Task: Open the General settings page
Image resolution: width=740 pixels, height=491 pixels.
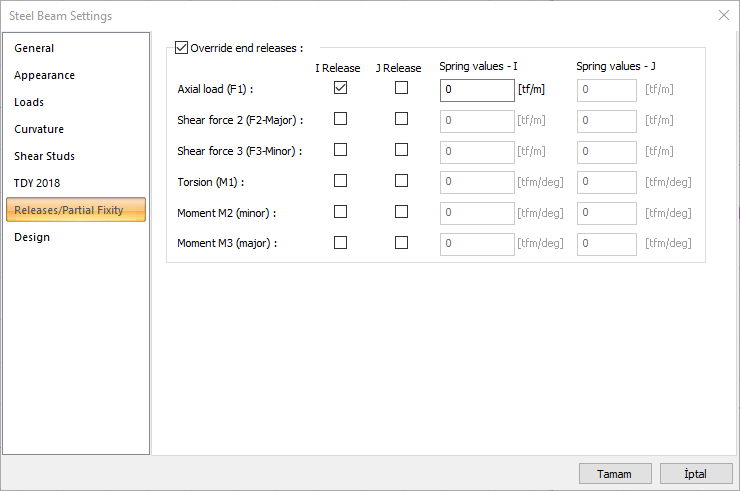Action: click(x=34, y=48)
